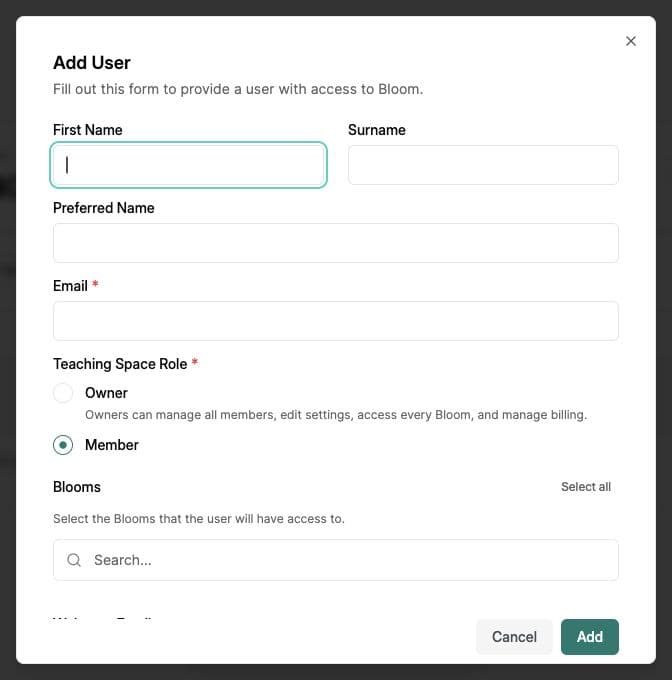This screenshot has width=672, height=680.
Task: Cancel adding the user
Action: click(x=514, y=637)
